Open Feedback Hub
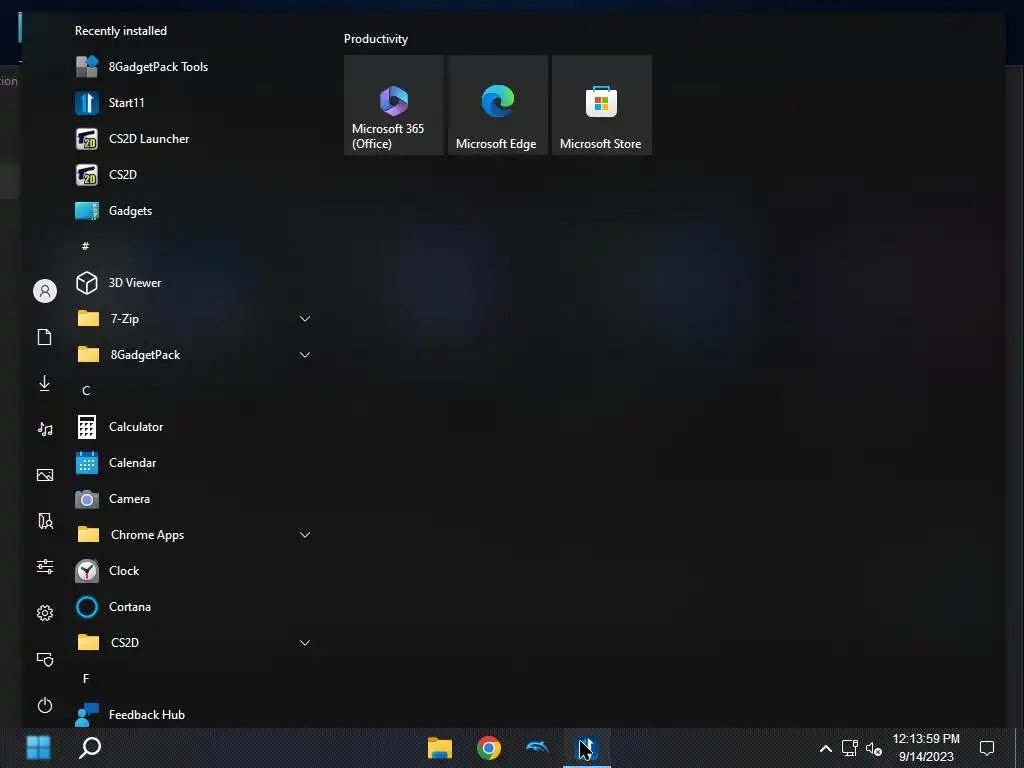 pyautogui.click(x=193, y=714)
